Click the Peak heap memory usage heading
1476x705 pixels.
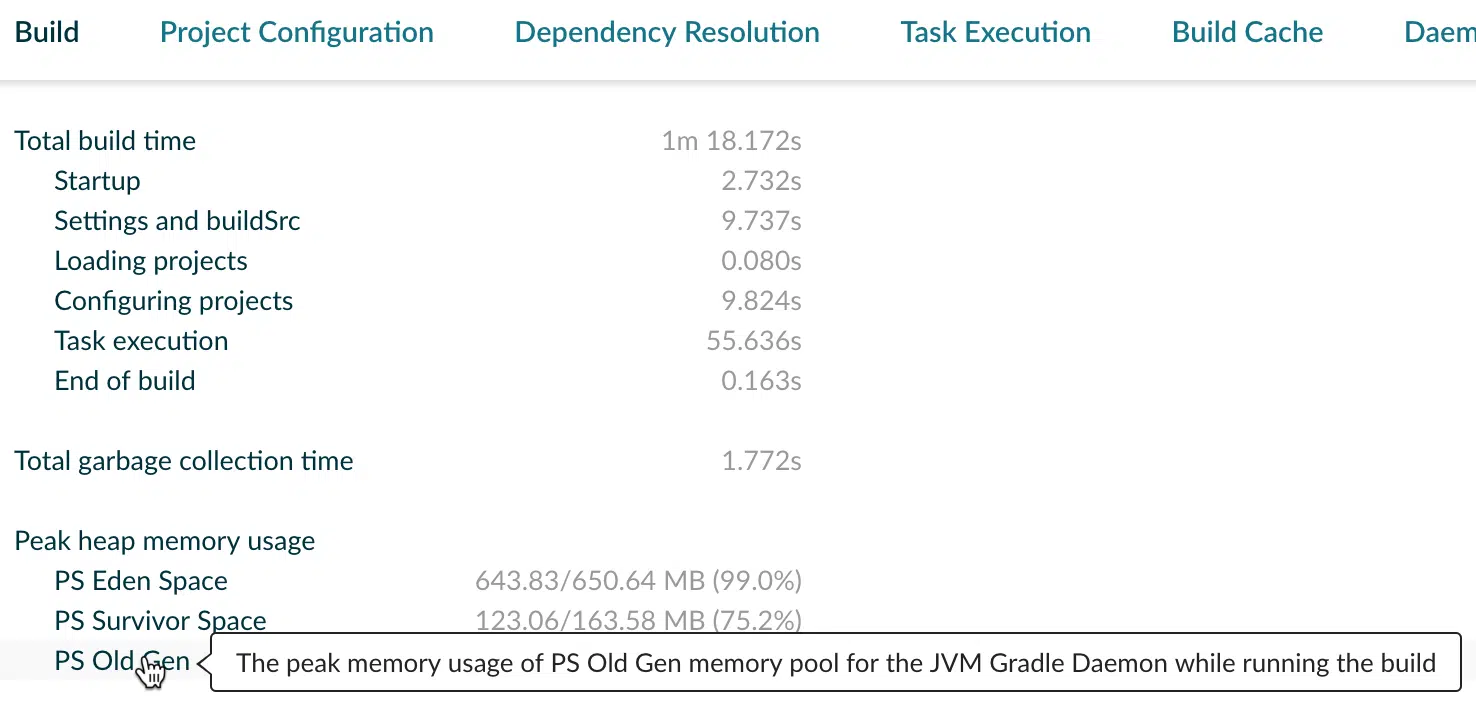coord(165,541)
